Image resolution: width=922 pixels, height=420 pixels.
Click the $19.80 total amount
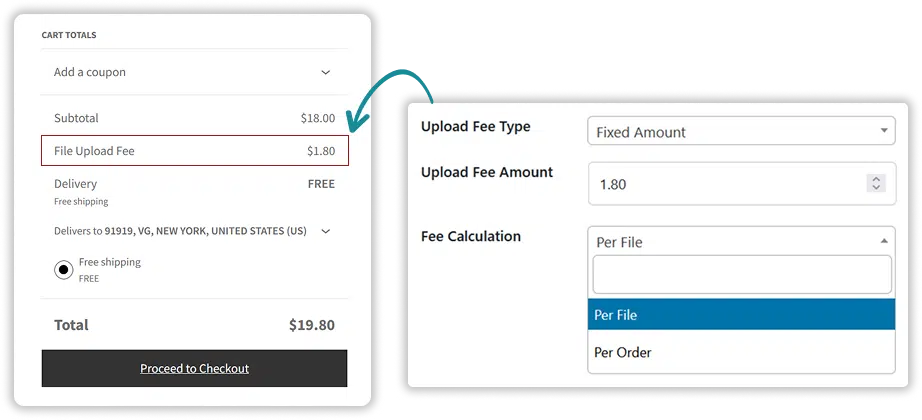(x=311, y=325)
